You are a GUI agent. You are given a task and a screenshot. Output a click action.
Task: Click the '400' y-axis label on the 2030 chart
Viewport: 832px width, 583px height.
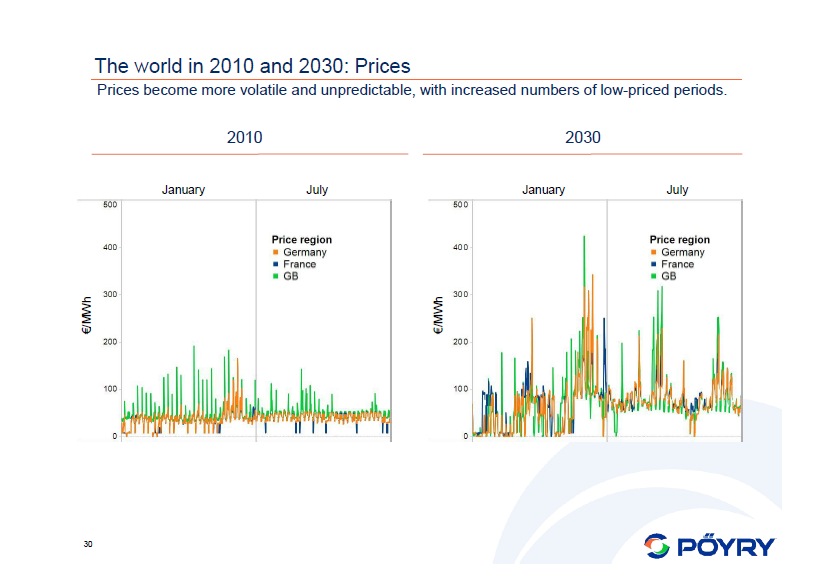461,247
